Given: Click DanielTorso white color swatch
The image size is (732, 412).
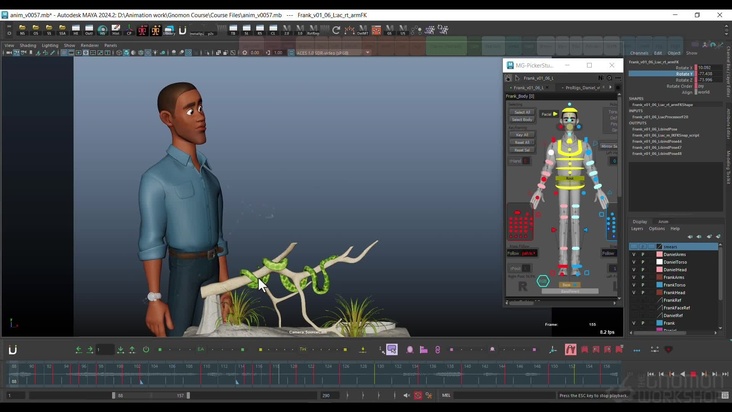Looking at the screenshot, I should tap(660, 262).
